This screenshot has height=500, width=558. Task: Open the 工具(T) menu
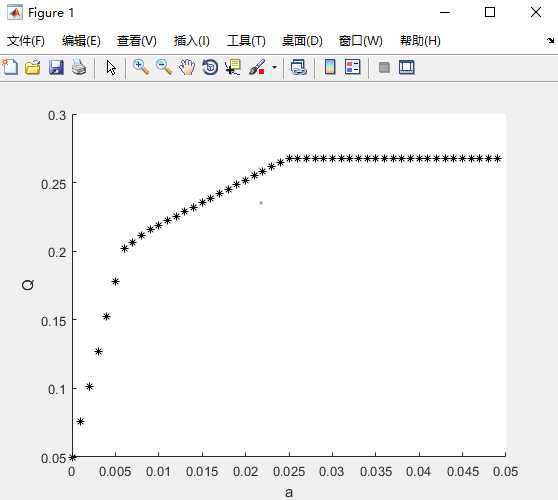pyautogui.click(x=246, y=41)
